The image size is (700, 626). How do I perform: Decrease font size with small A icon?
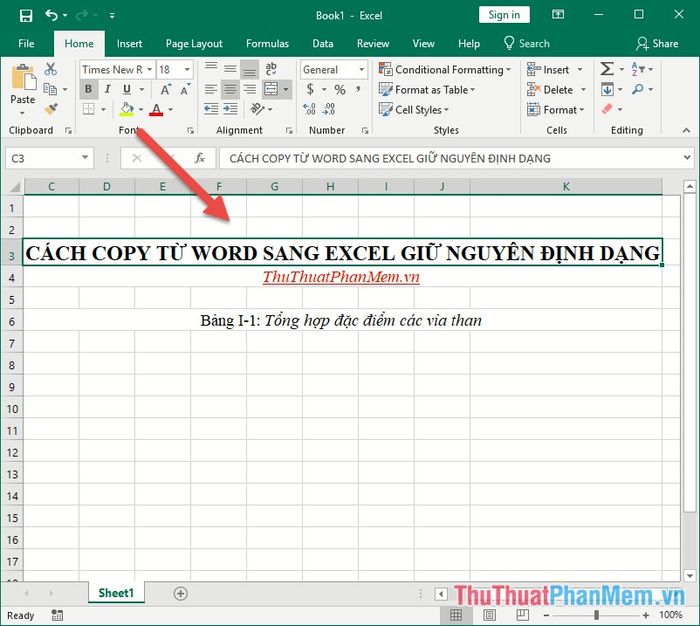tap(185, 90)
